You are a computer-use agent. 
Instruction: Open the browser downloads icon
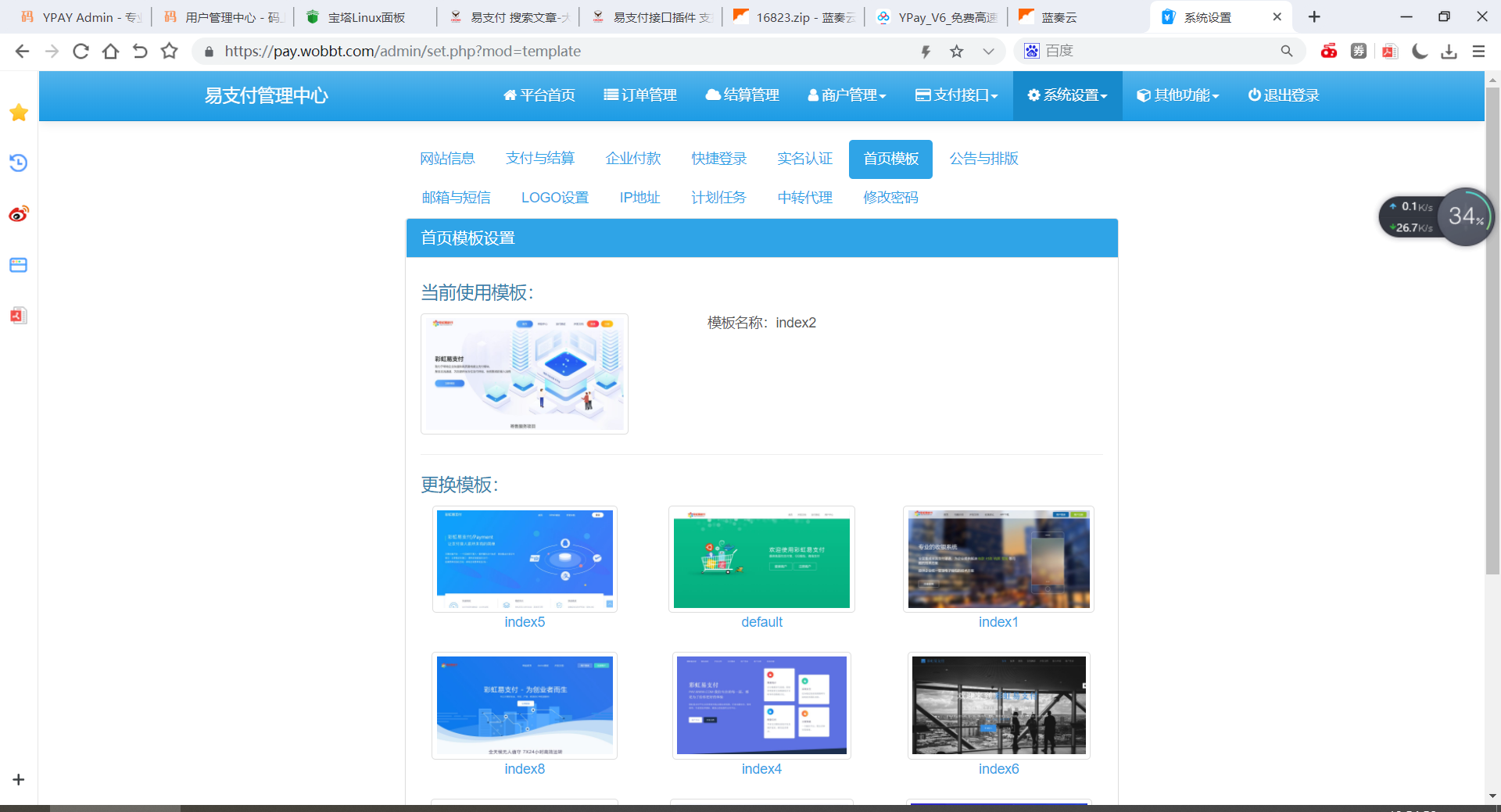pyautogui.click(x=1450, y=51)
